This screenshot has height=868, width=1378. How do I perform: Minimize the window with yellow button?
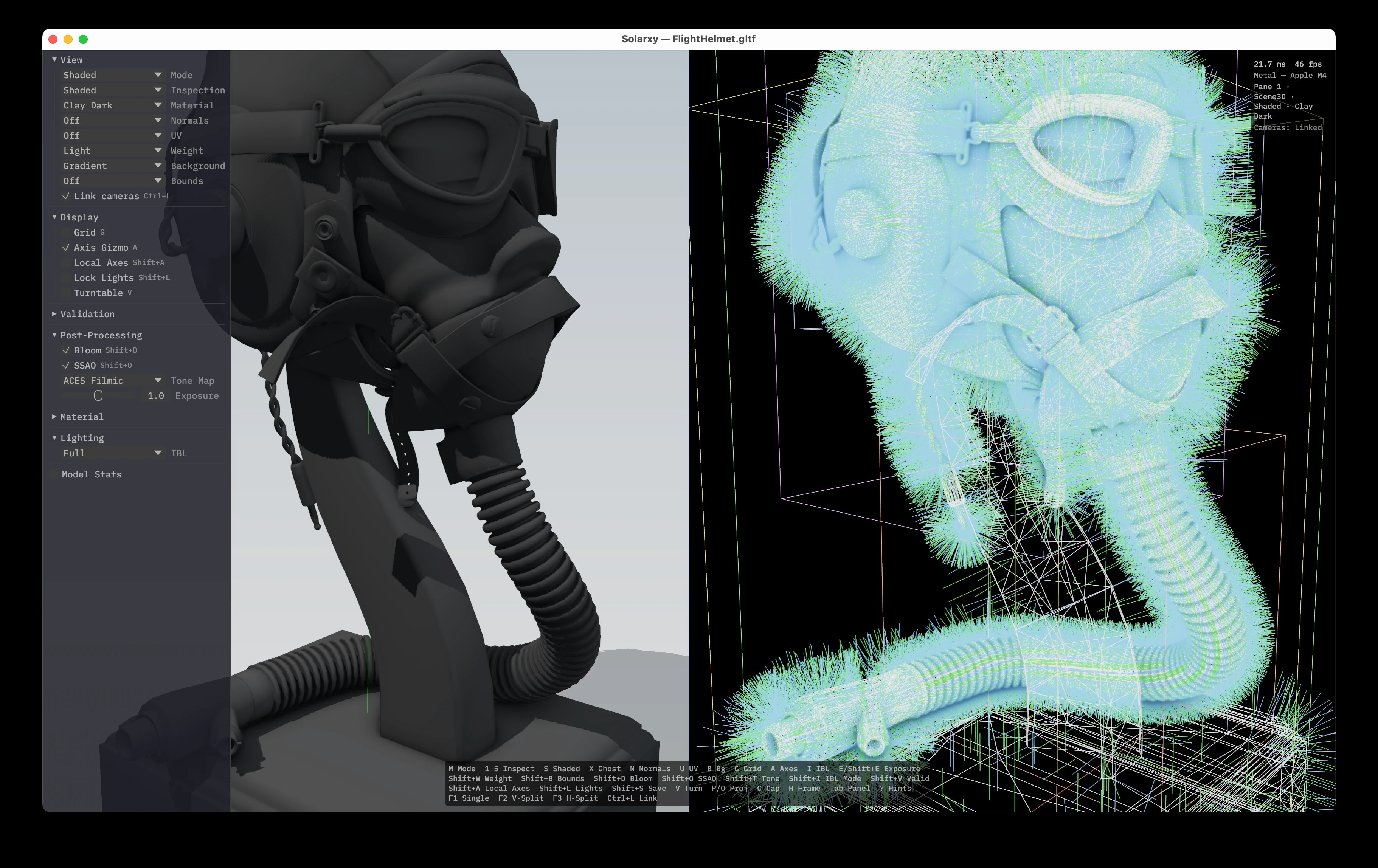[x=68, y=39]
